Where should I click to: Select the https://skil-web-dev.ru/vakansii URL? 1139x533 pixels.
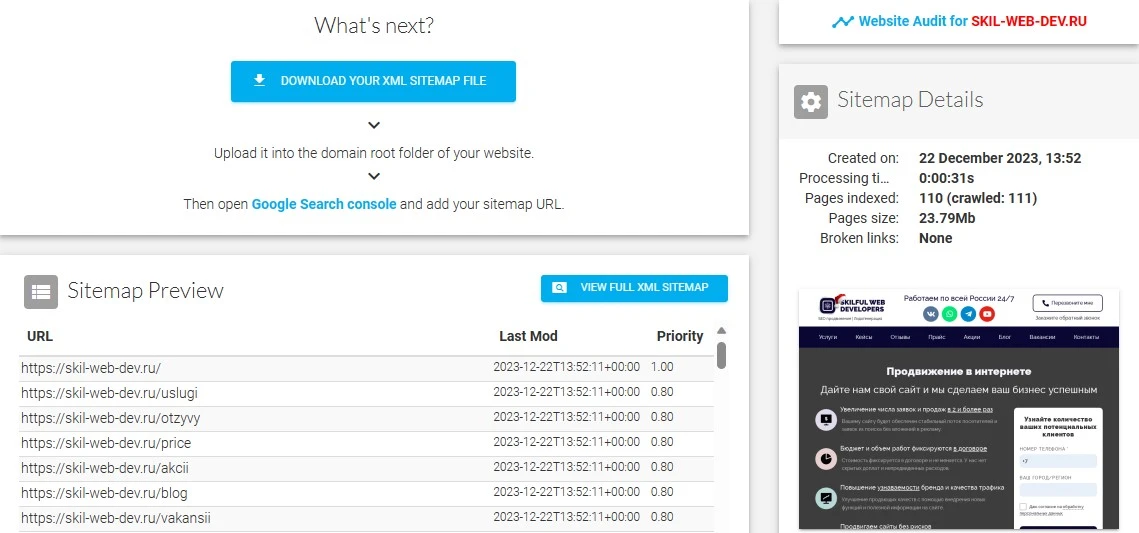coord(115,518)
